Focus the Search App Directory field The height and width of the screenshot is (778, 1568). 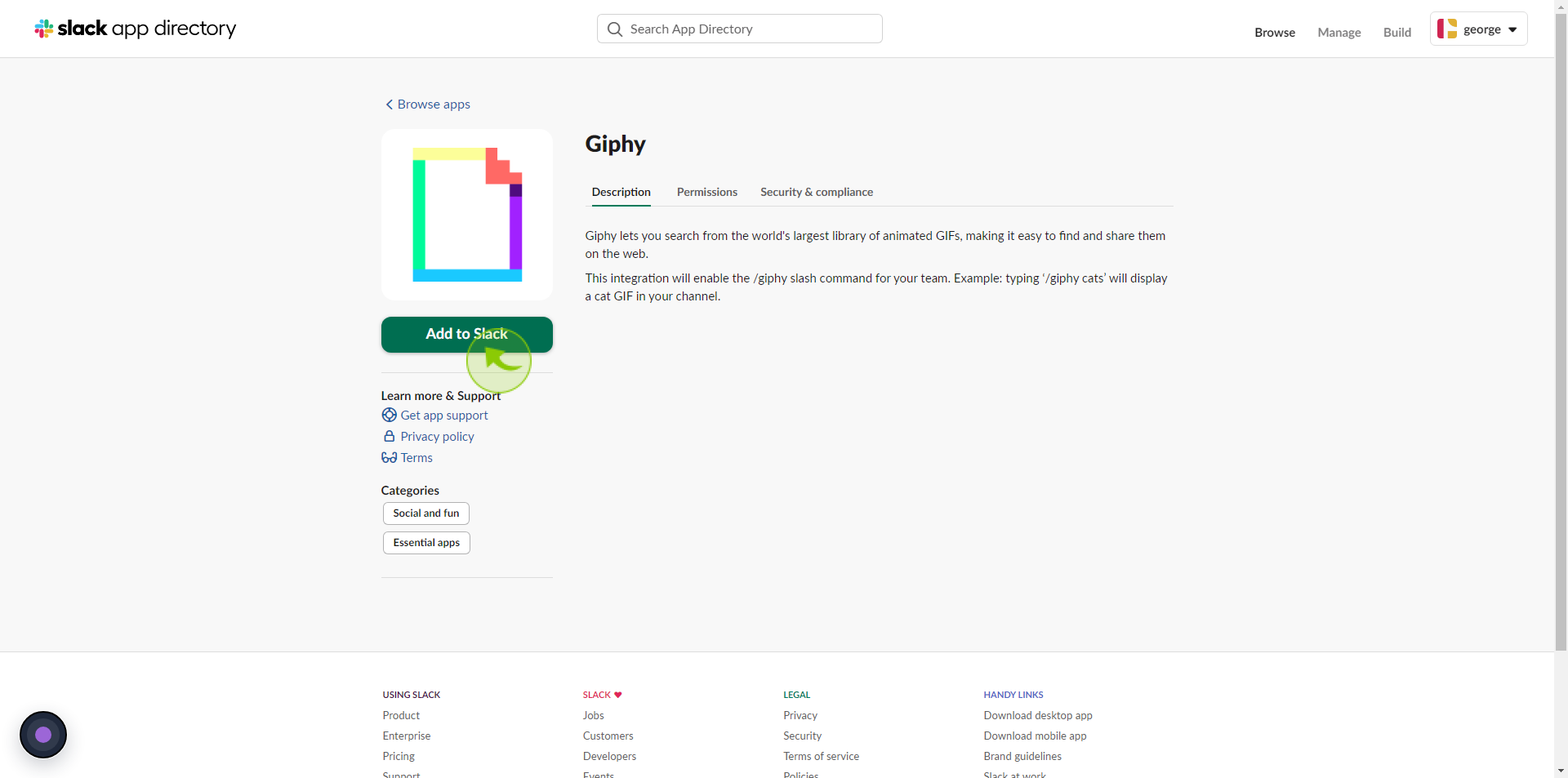click(x=740, y=29)
